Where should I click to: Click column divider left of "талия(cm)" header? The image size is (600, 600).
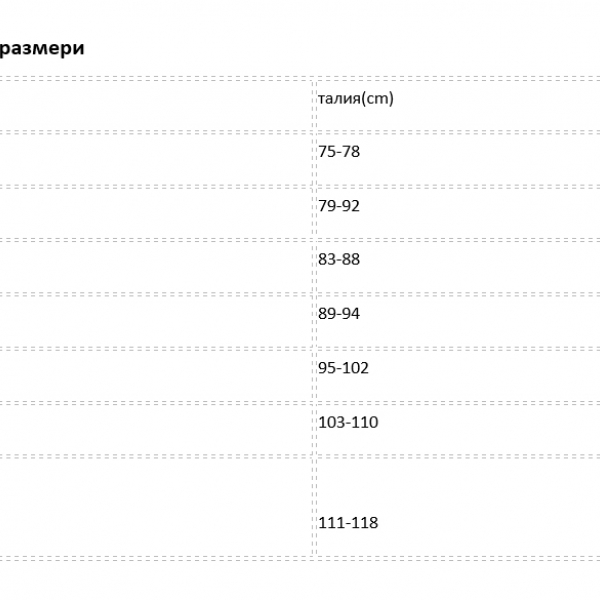tap(314, 99)
